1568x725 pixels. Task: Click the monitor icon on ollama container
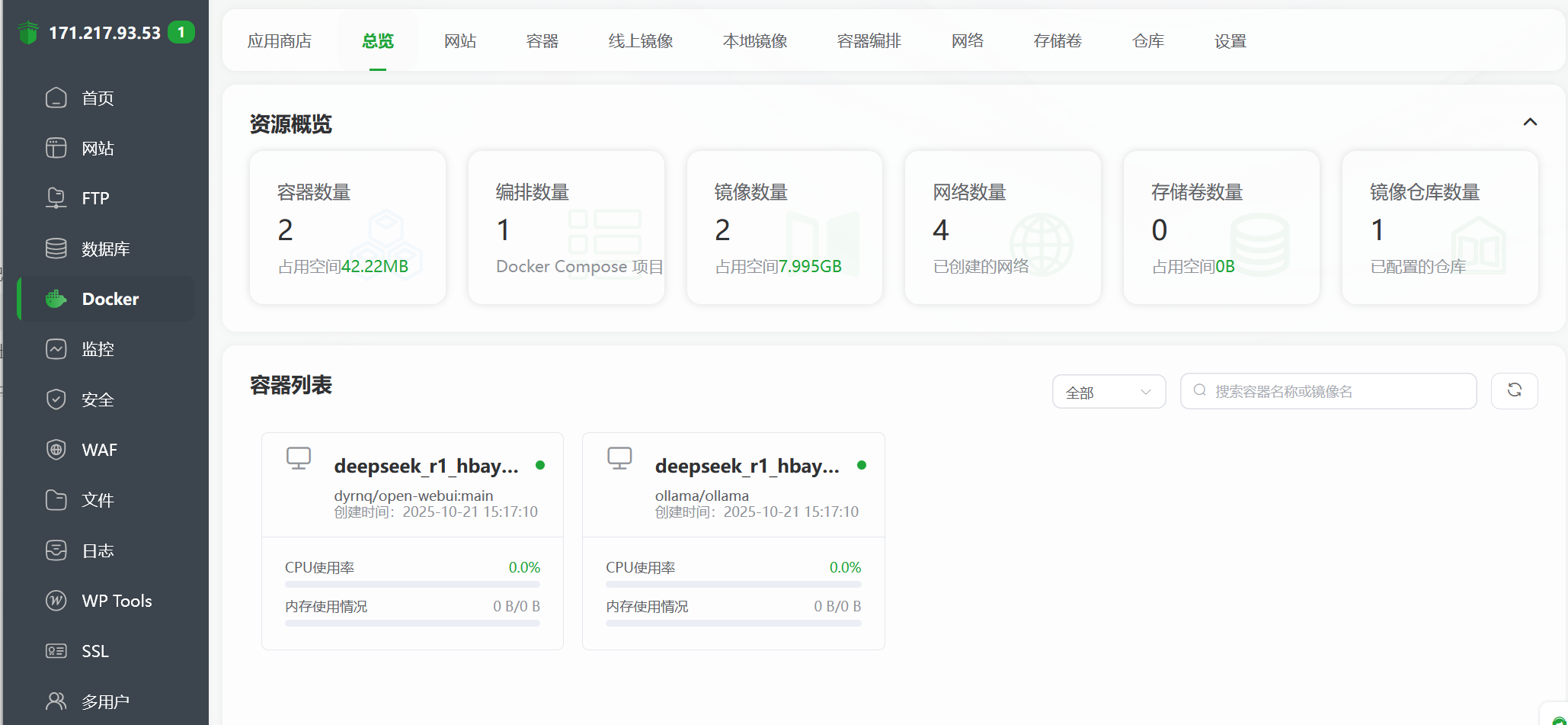click(619, 458)
